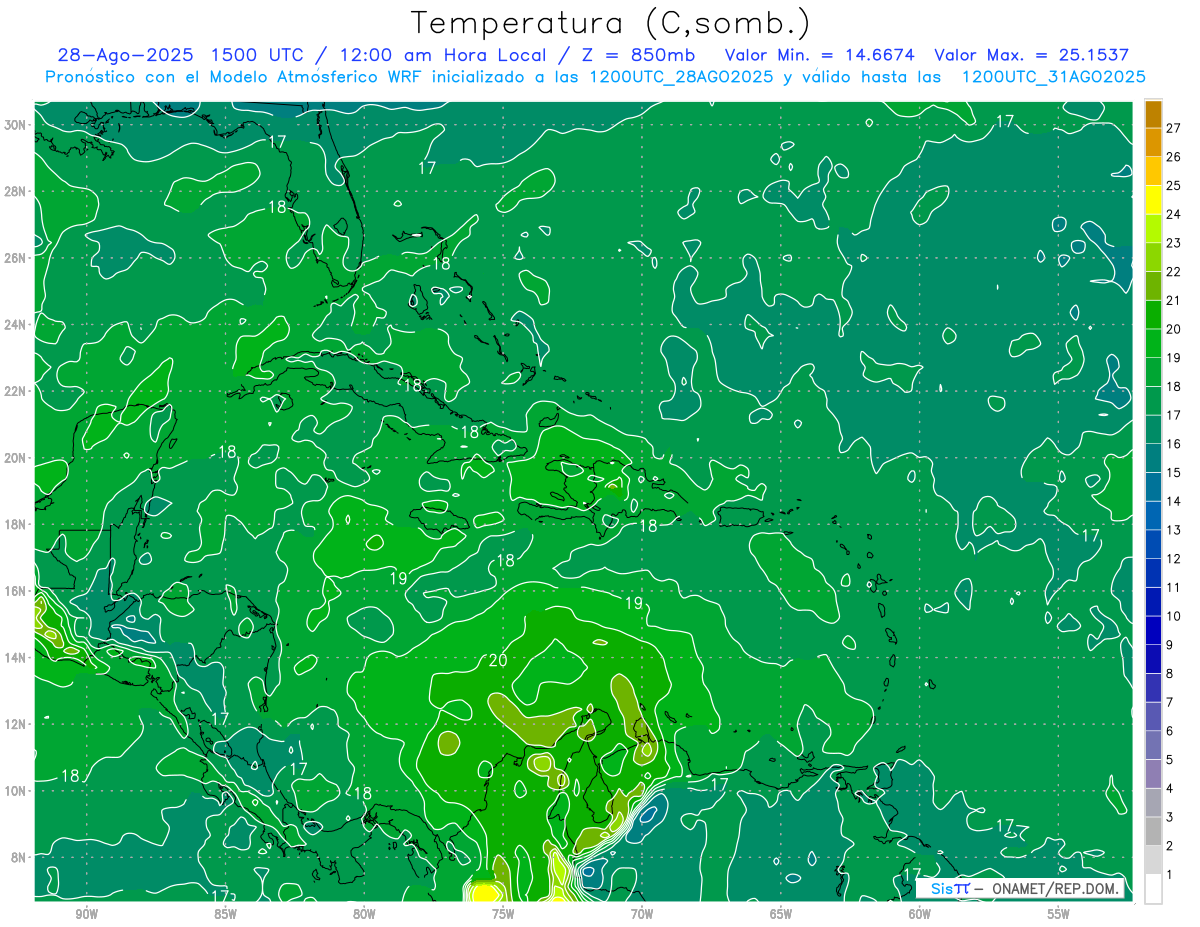Click legend value "11" on color scale
The height and width of the screenshot is (927, 1200).
pos(1173,588)
